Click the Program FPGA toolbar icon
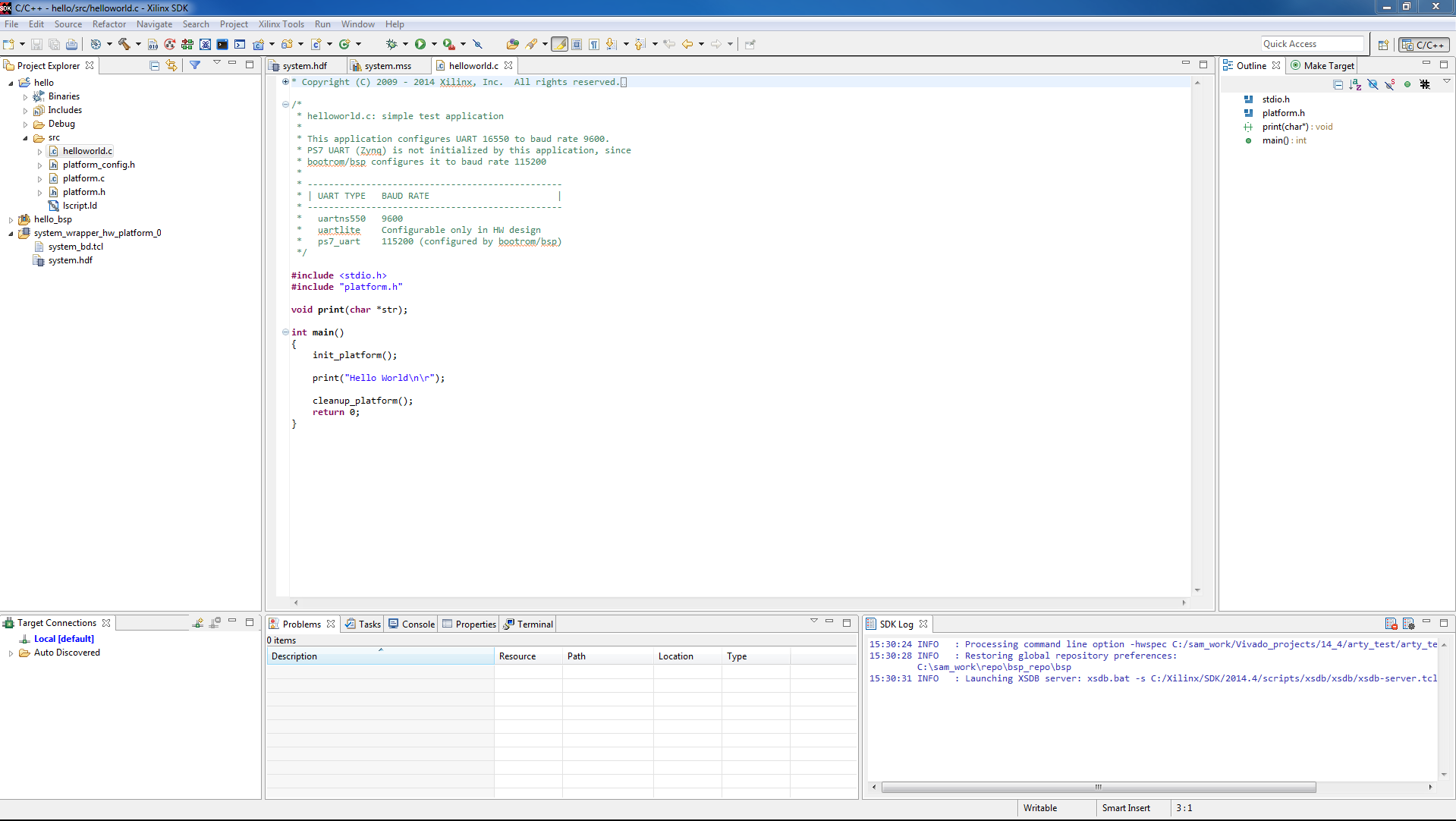This screenshot has height=821, width=1456. pyautogui.click(x=187, y=44)
